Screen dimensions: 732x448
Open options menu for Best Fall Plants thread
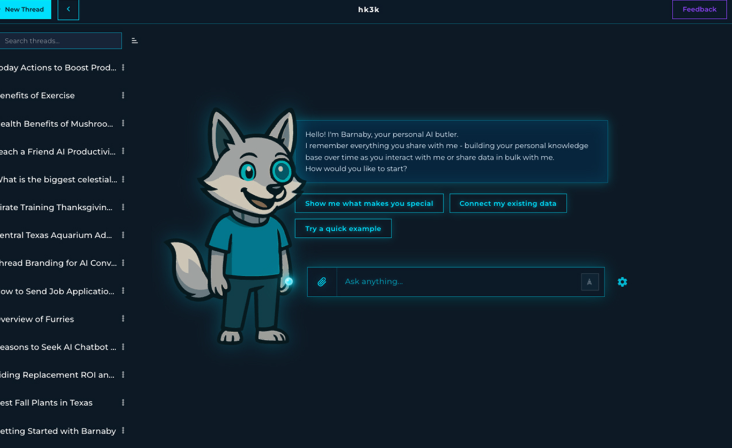pyautogui.click(x=123, y=403)
